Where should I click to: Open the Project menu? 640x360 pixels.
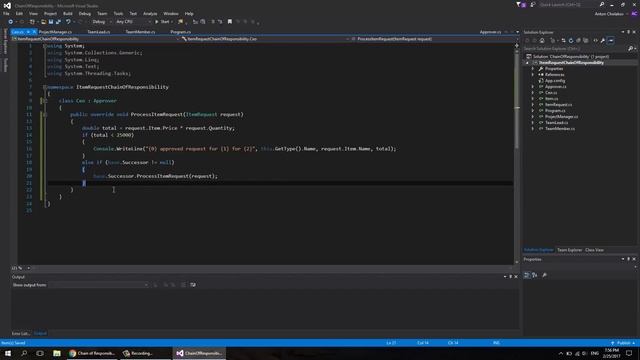click(x=50, y=13)
